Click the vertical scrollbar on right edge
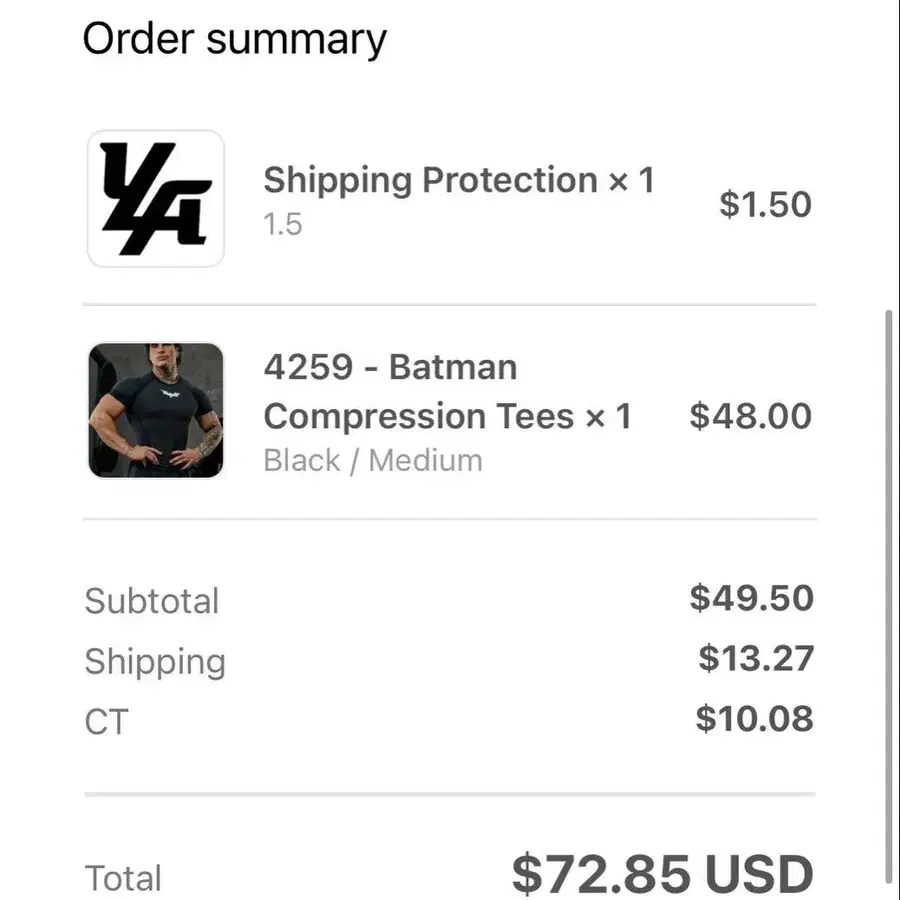The height and width of the screenshot is (900, 900). coord(889,603)
